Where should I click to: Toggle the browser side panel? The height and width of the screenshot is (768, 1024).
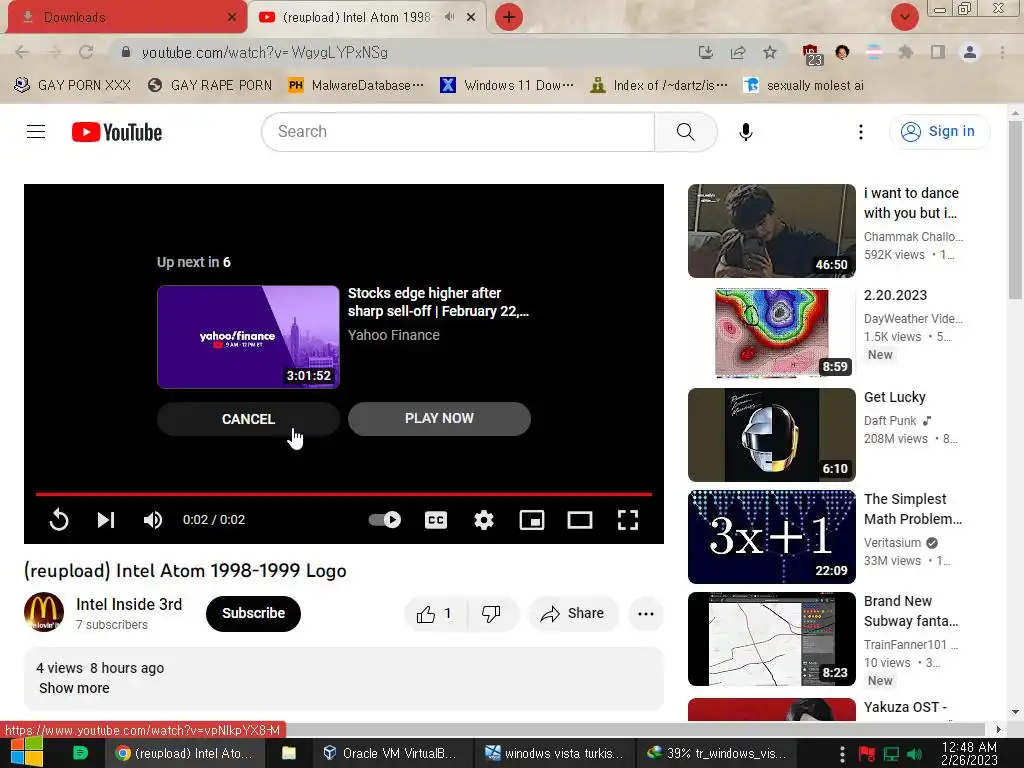(x=938, y=52)
